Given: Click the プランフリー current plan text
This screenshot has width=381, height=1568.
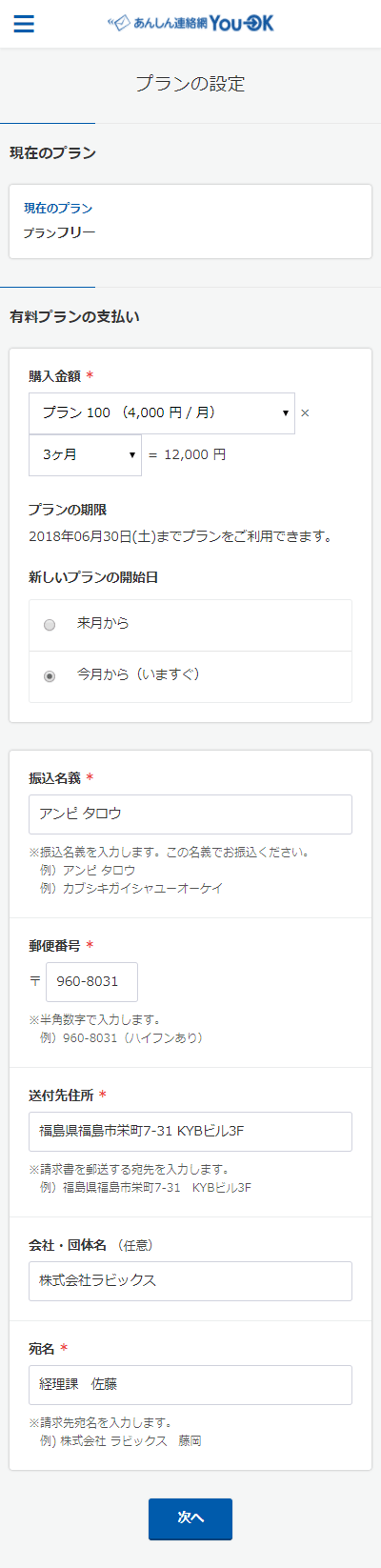Looking at the screenshot, I should pos(59,233).
